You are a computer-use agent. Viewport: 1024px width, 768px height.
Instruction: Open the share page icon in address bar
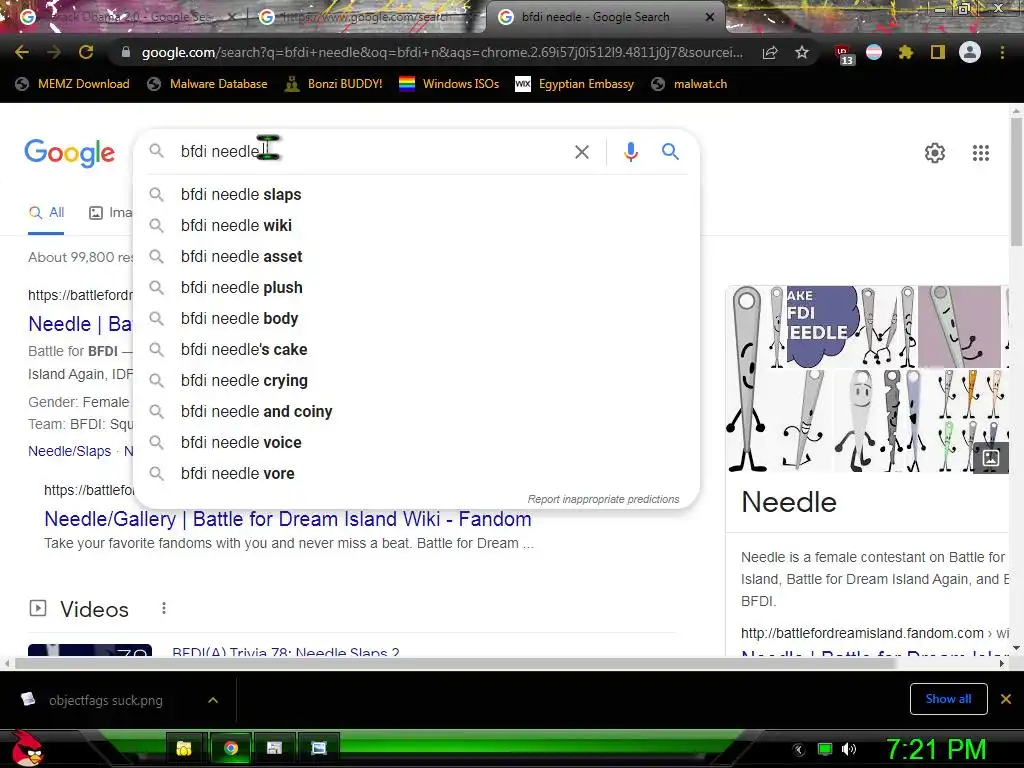[770, 53]
